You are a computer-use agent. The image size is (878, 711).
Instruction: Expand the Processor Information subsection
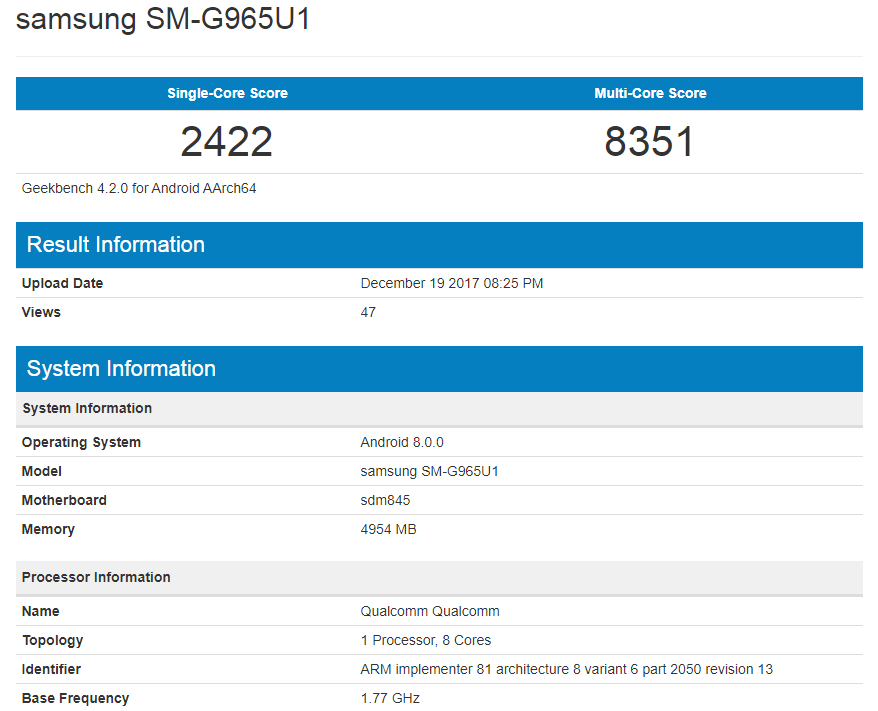[95, 577]
